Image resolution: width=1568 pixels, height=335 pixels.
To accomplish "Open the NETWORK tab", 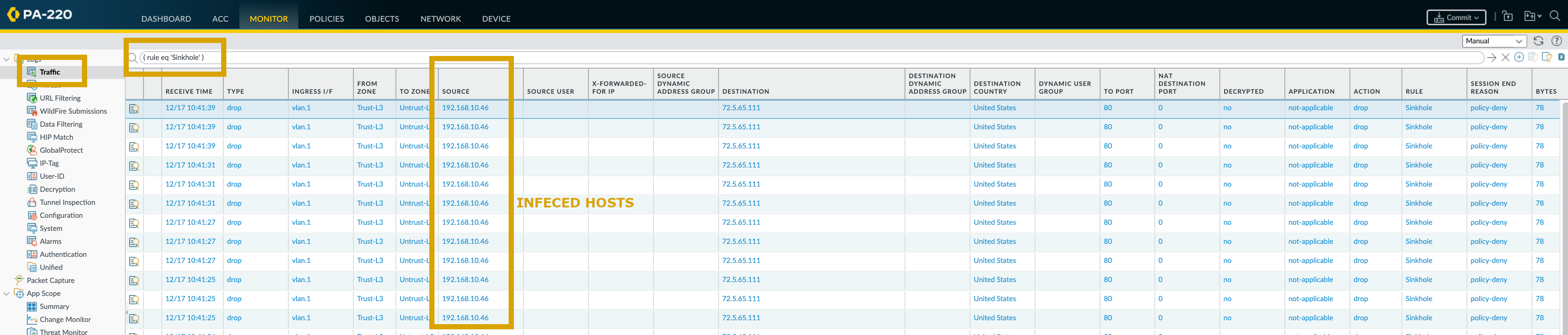I will click(441, 19).
